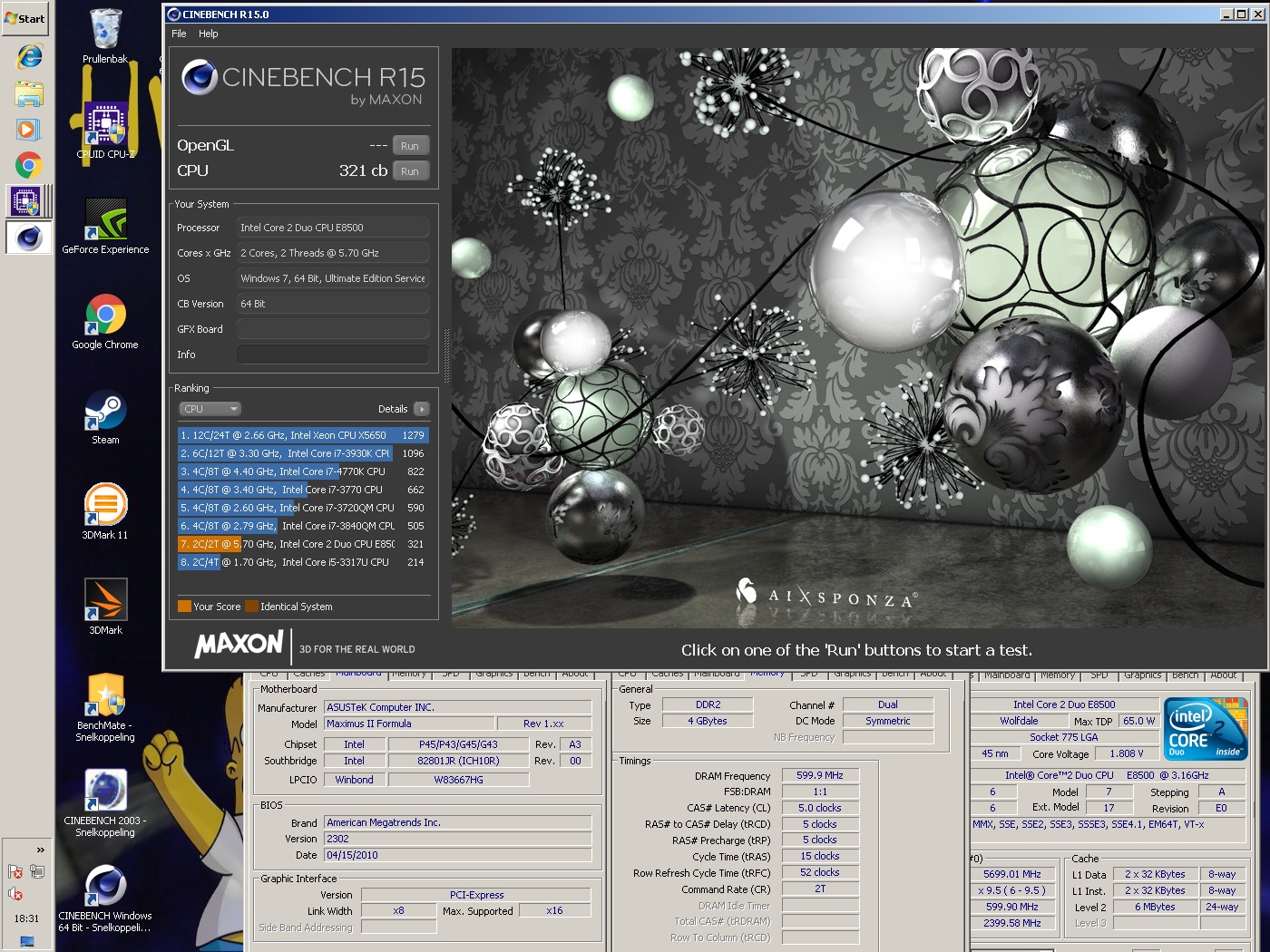Select the BenchMate desktop shortcut
Screen dimensions: 1270x952
click(105, 707)
